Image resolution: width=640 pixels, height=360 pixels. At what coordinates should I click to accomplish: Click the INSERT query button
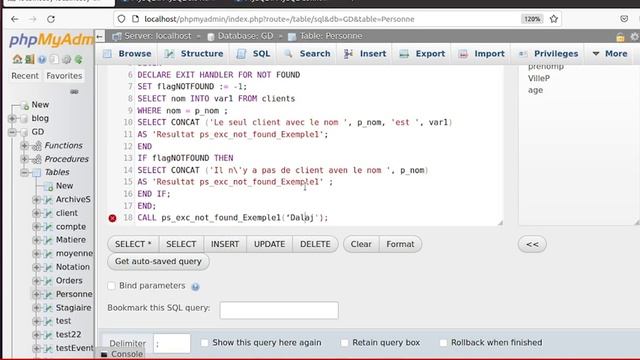[x=225, y=244]
